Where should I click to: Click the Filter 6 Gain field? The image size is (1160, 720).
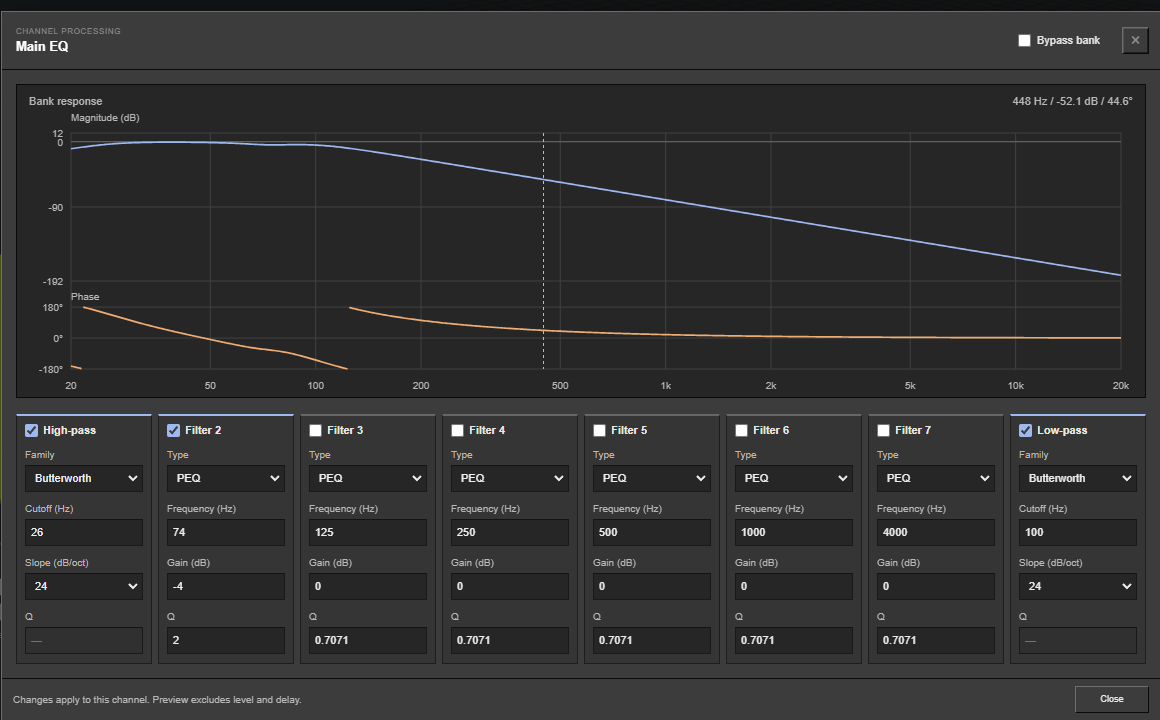[x=794, y=586]
